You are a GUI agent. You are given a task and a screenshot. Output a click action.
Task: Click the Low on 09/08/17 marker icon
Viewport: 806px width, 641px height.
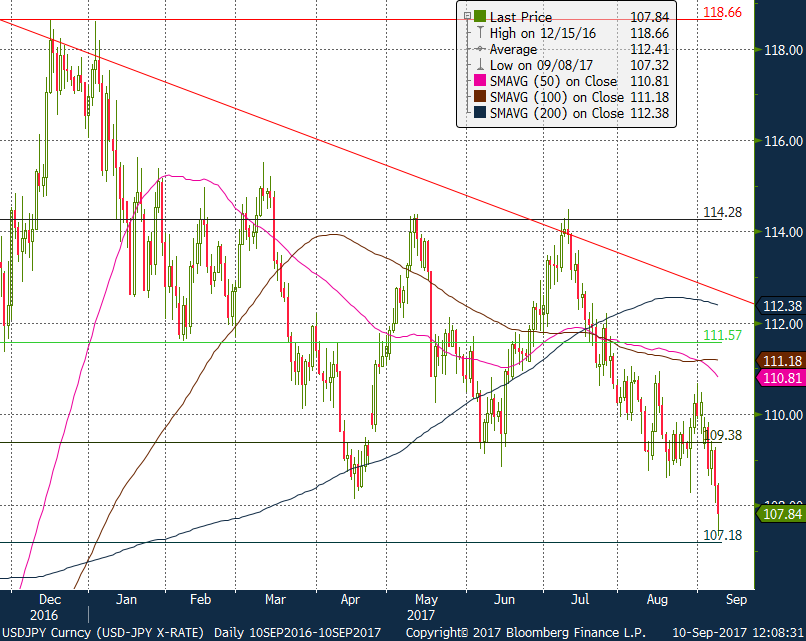tap(481, 65)
